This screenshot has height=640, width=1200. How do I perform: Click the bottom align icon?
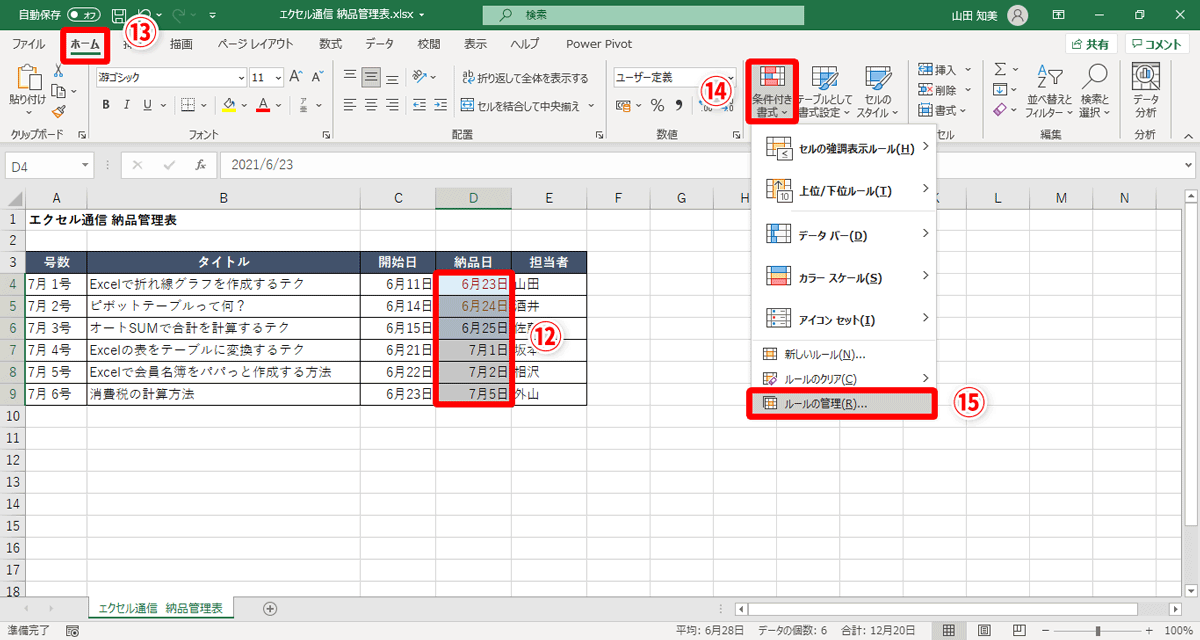click(x=394, y=77)
